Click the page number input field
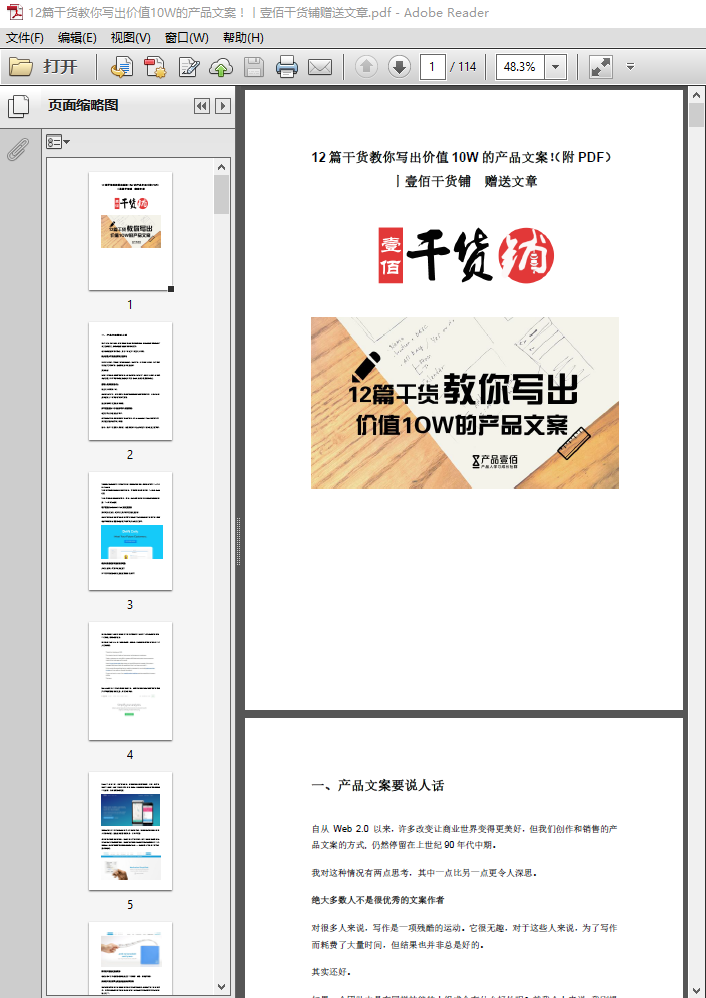The width and height of the screenshot is (706, 998). point(433,67)
